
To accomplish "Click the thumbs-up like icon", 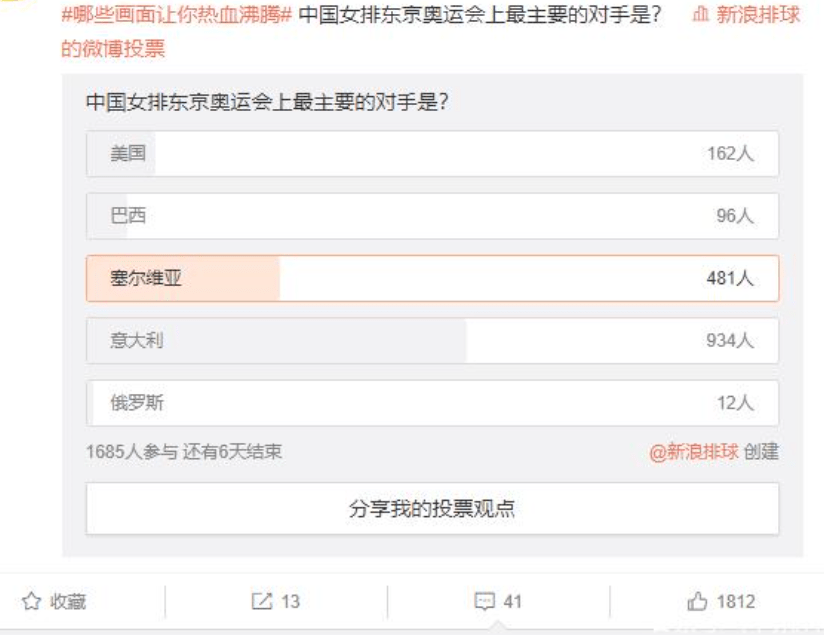I will [697, 601].
